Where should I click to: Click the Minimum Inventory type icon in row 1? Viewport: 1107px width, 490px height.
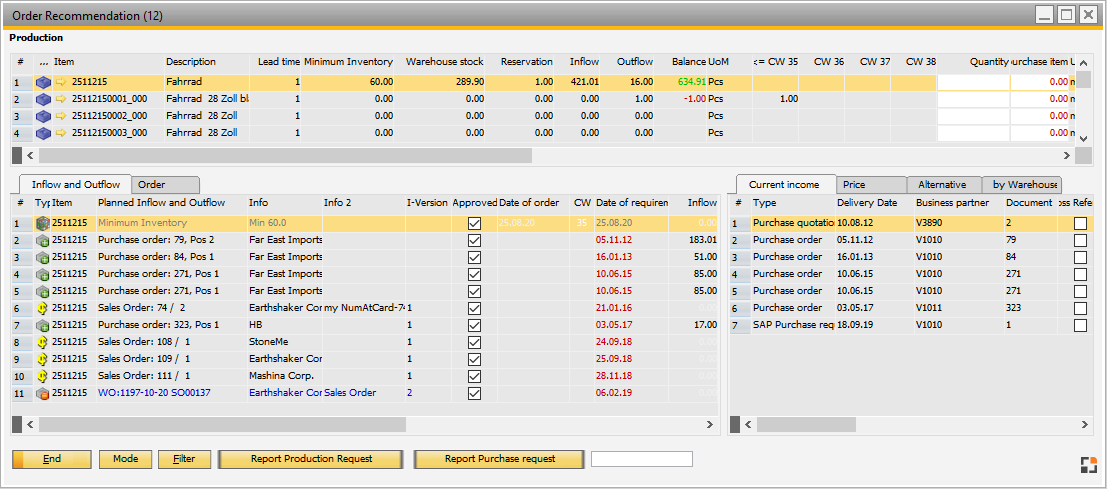point(43,223)
